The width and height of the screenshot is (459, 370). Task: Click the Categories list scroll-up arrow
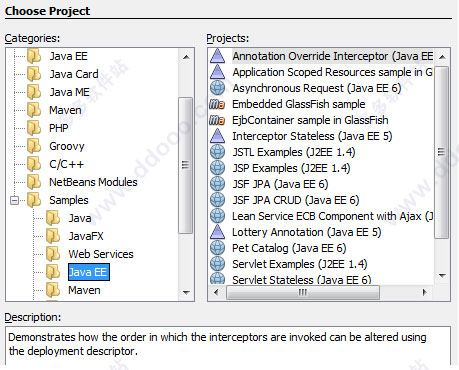pyautogui.click(x=186, y=57)
